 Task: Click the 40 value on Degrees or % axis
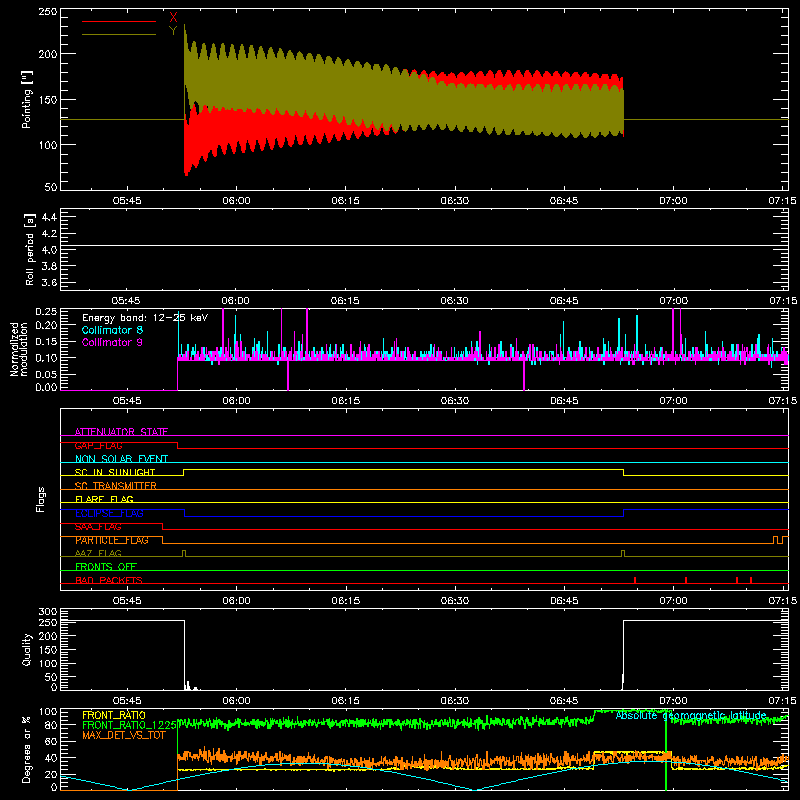pos(51,758)
